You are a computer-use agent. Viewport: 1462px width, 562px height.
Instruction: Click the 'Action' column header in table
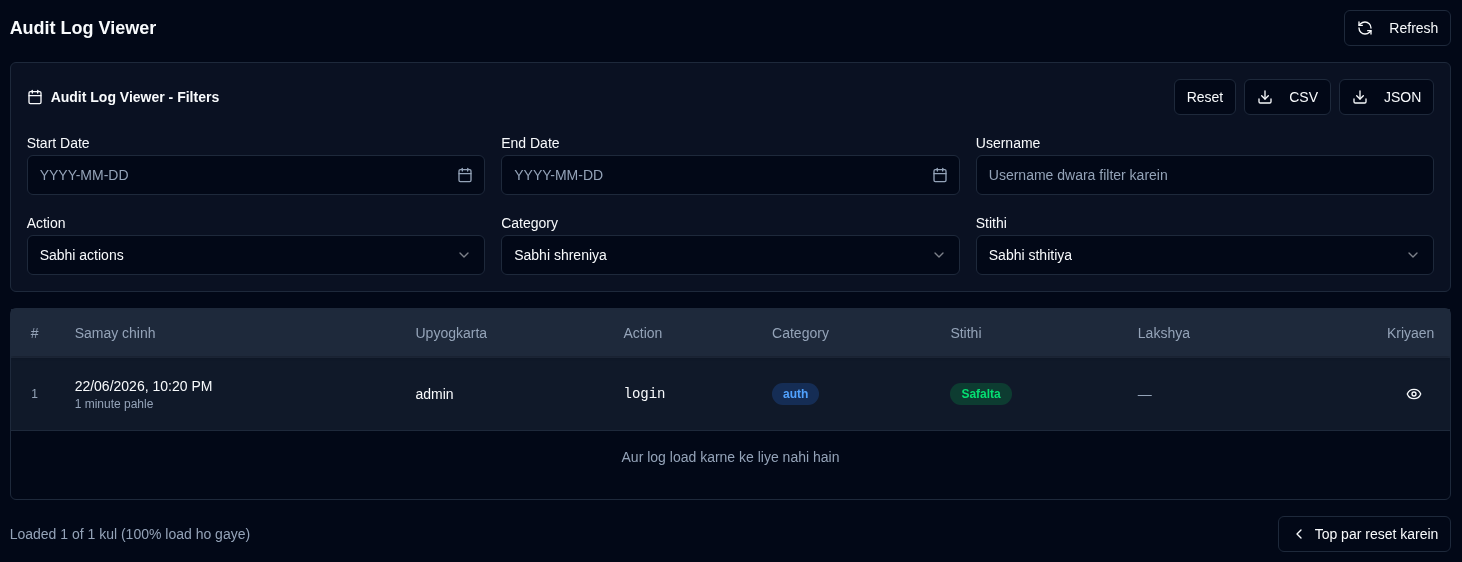click(x=643, y=333)
